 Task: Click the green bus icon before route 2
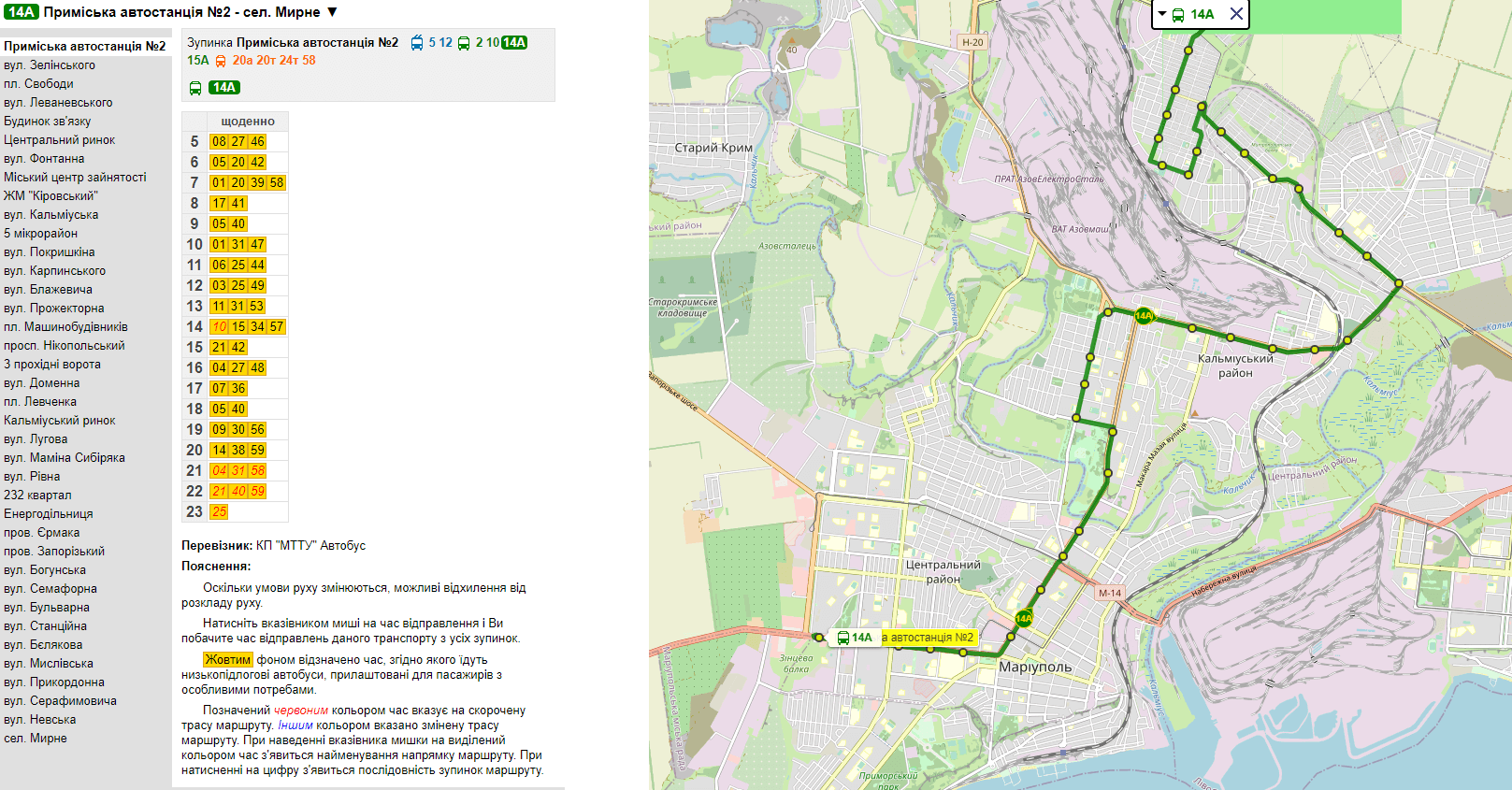pos(464,43)
